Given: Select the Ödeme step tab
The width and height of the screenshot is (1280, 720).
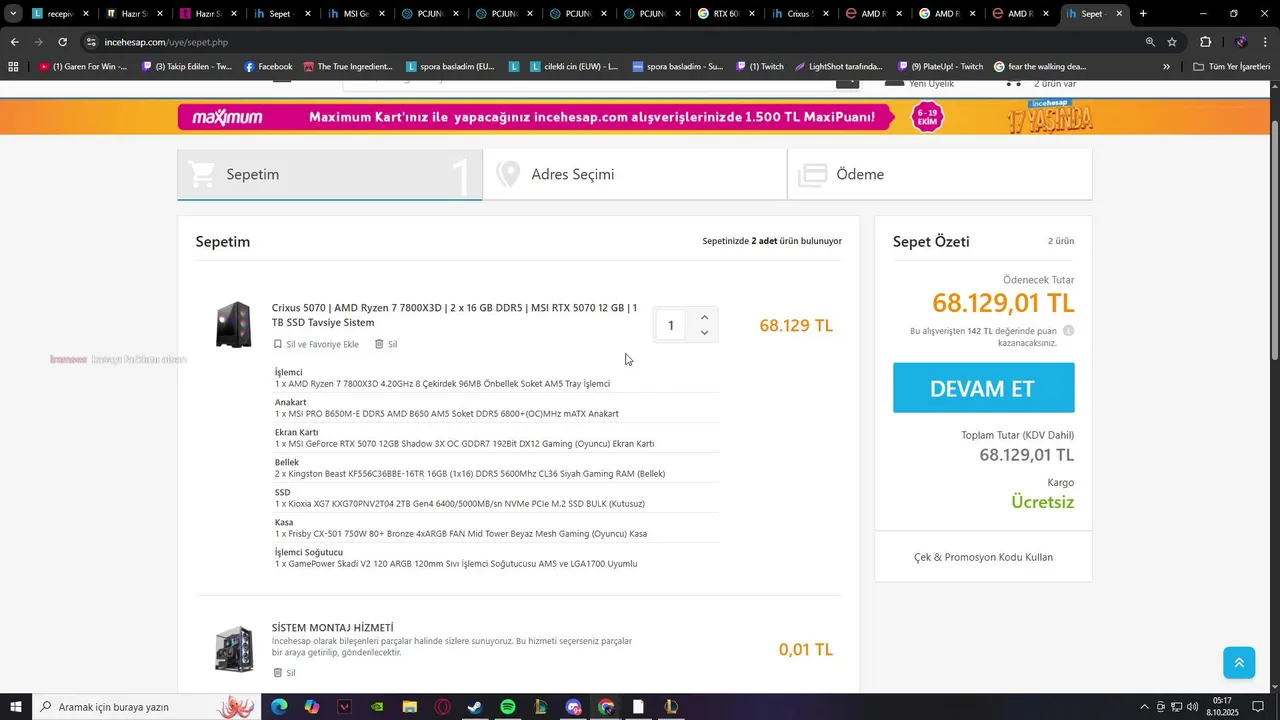Looking at the screenshot, I should point(940,174).
